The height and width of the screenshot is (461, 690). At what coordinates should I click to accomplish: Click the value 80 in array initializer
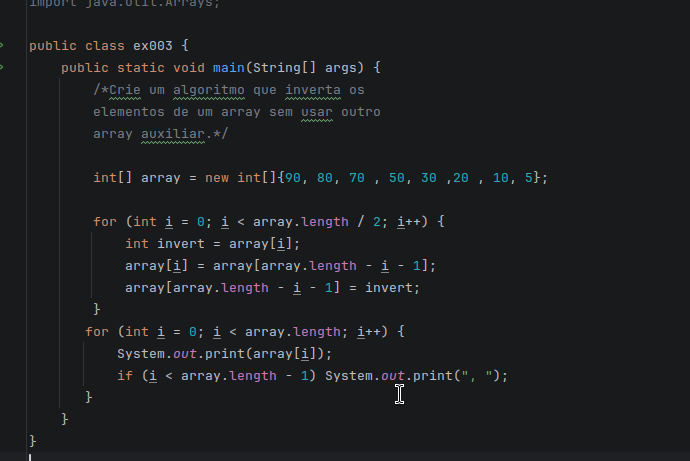click(x=325, y=178)
